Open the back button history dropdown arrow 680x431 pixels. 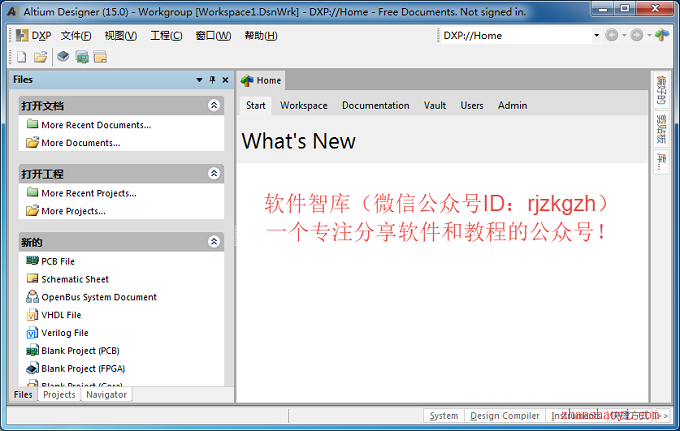coord(624,35)
